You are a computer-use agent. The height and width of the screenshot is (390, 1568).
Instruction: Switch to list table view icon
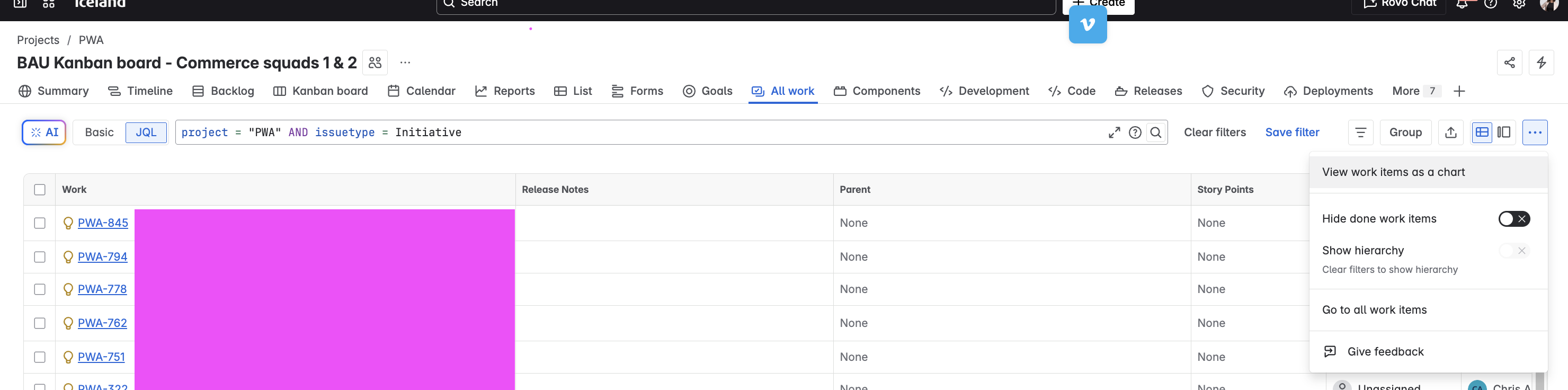point(1482,132)
